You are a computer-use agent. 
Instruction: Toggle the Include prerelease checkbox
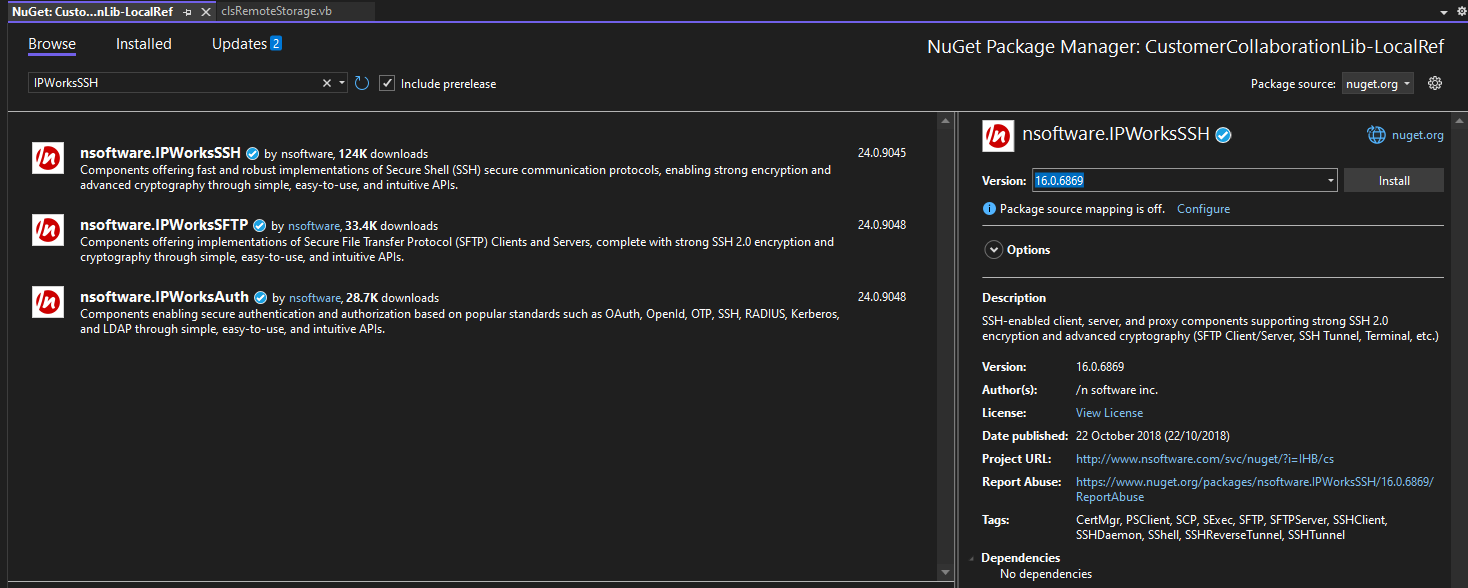[388, 83]
